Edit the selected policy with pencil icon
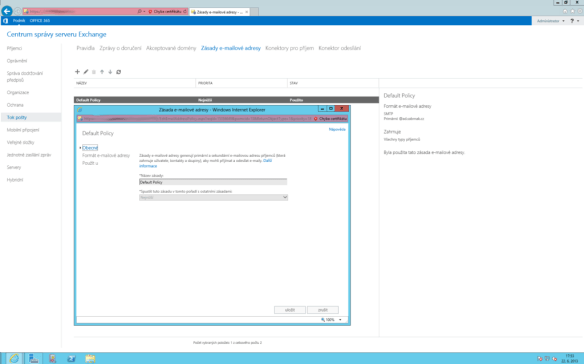The image size is (584, 364). pyautogui.click(x=86, y=72)
